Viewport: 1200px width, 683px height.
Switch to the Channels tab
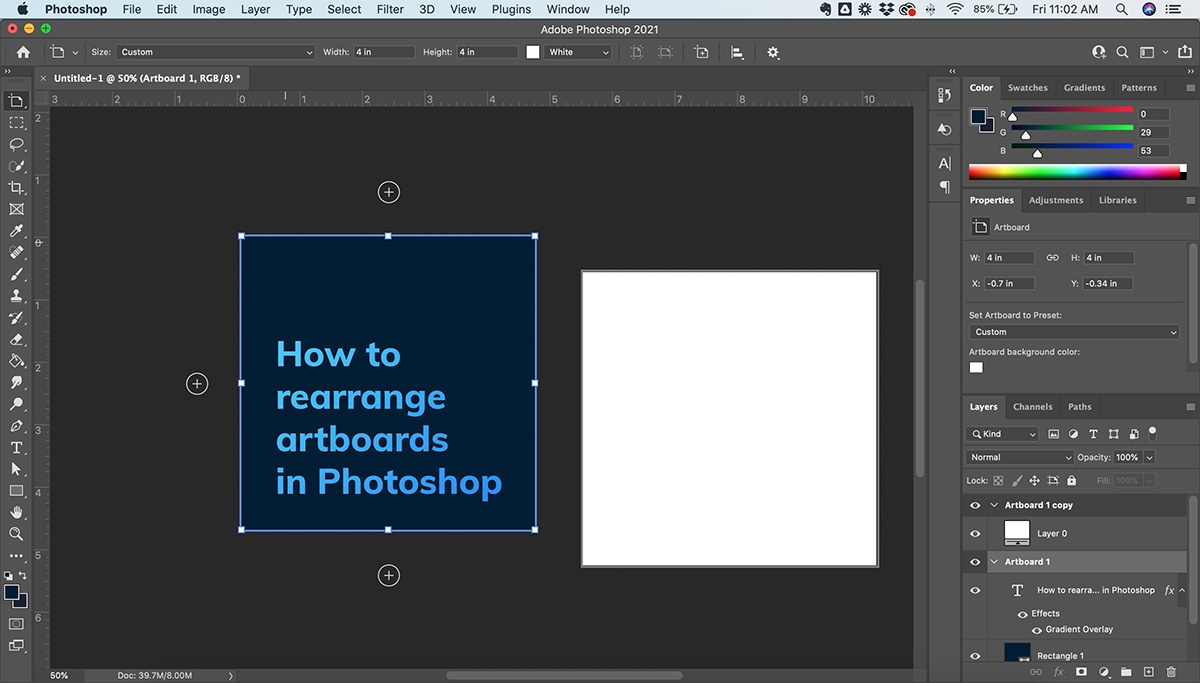pos(1032,406)
